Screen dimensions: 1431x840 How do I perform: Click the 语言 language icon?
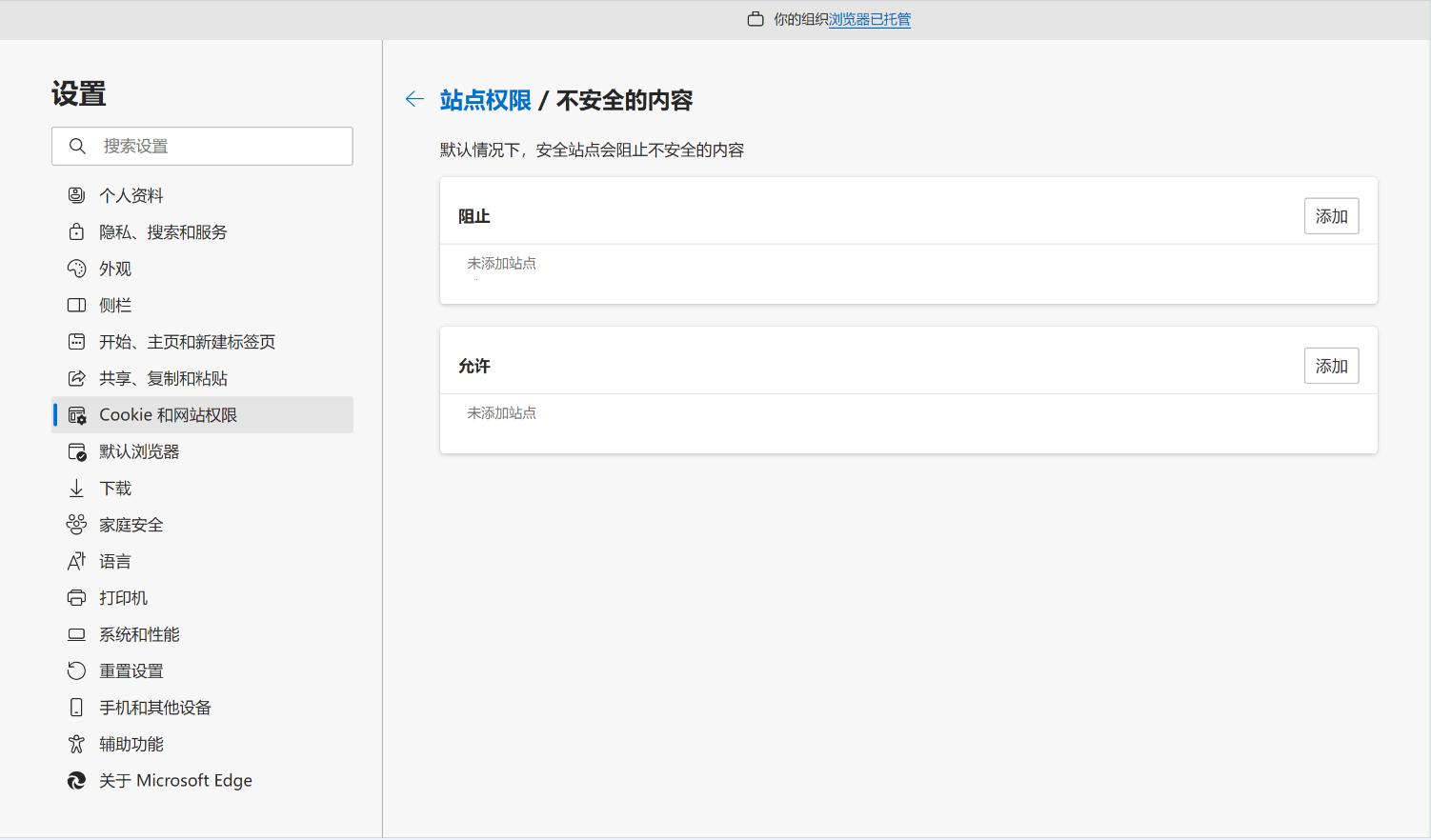76,561
